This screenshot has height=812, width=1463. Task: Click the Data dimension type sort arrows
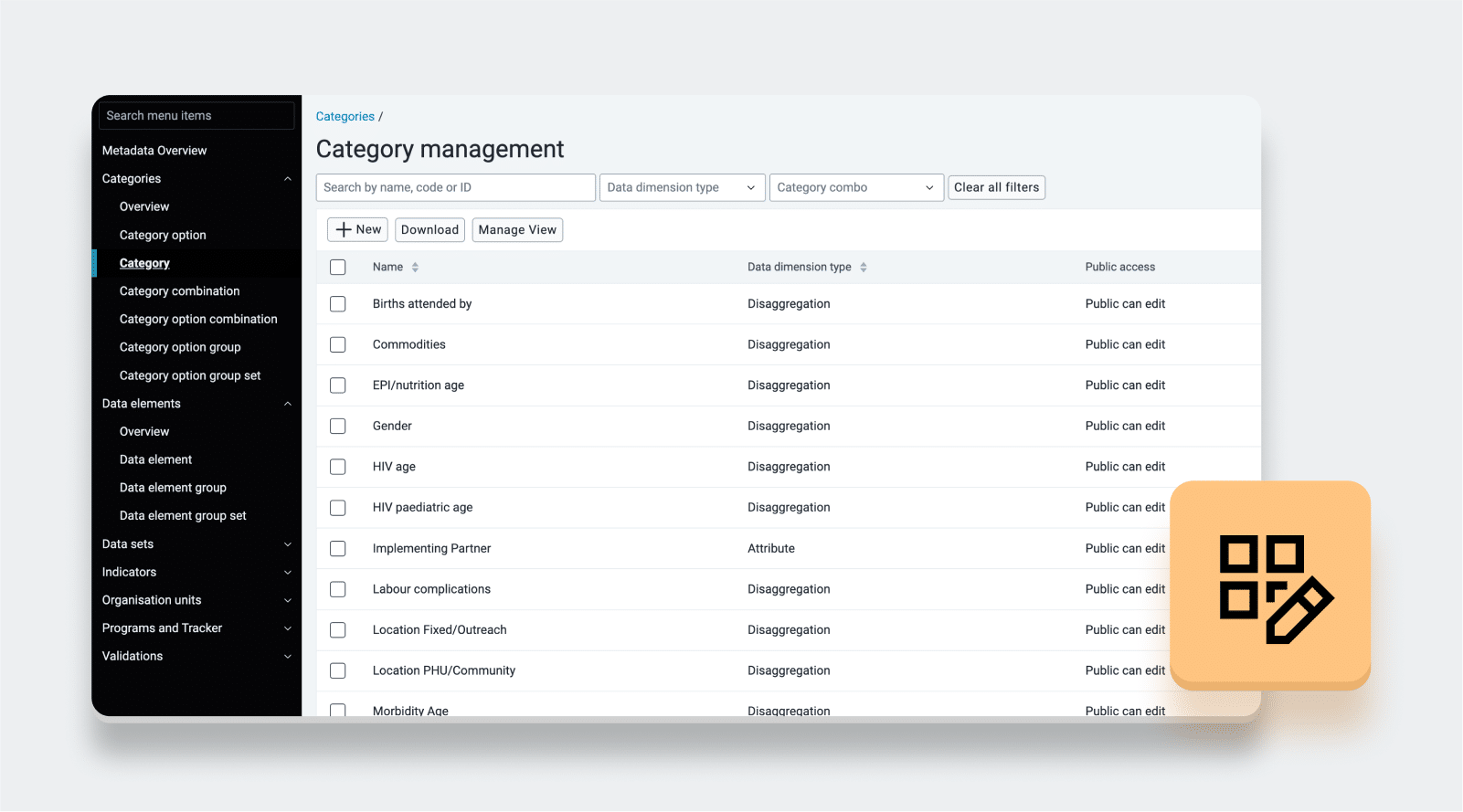point(864,268)
